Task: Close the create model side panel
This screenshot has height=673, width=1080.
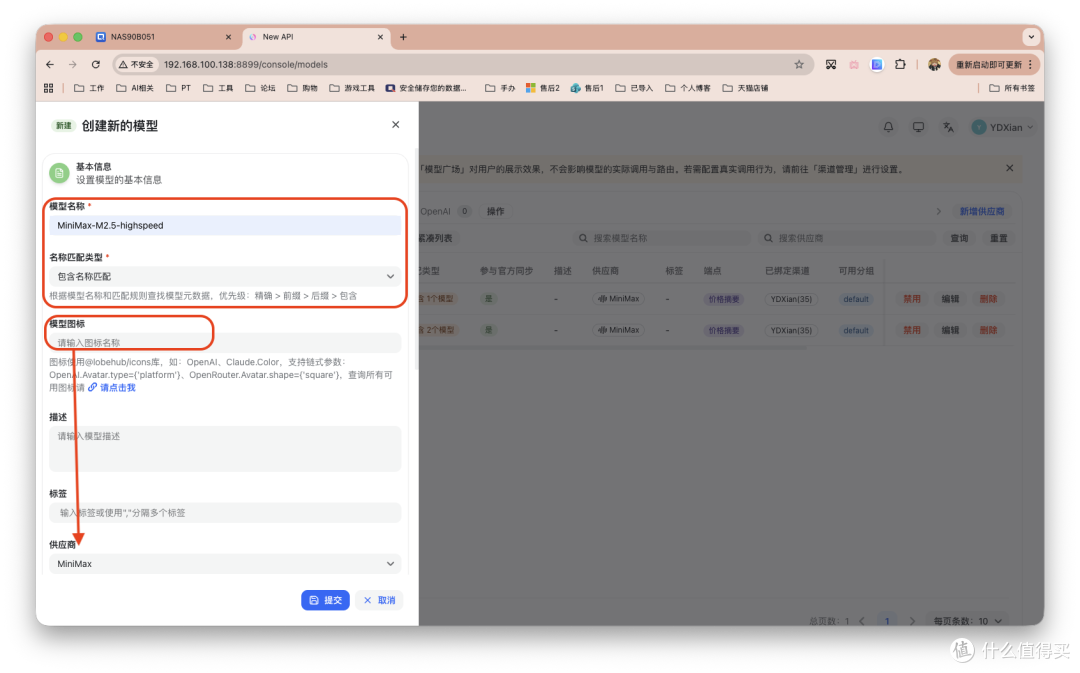Action: click(x=395, y=125)
